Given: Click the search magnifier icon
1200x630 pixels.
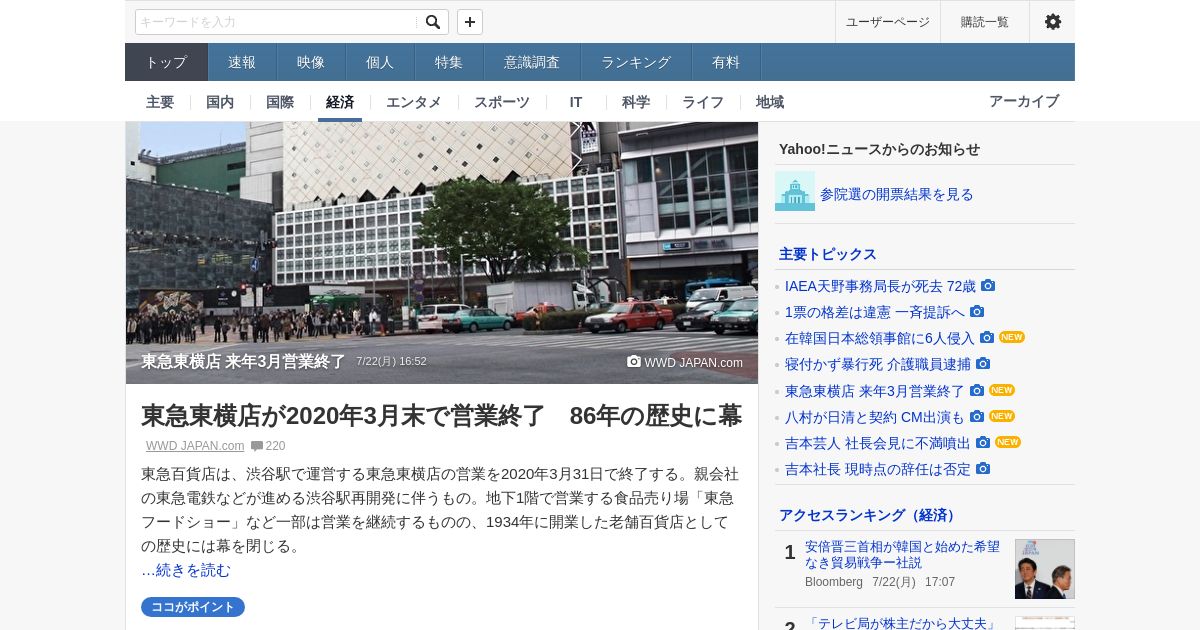Looking at the screenshot, I should pyautogui.click(x=433, y=22).
